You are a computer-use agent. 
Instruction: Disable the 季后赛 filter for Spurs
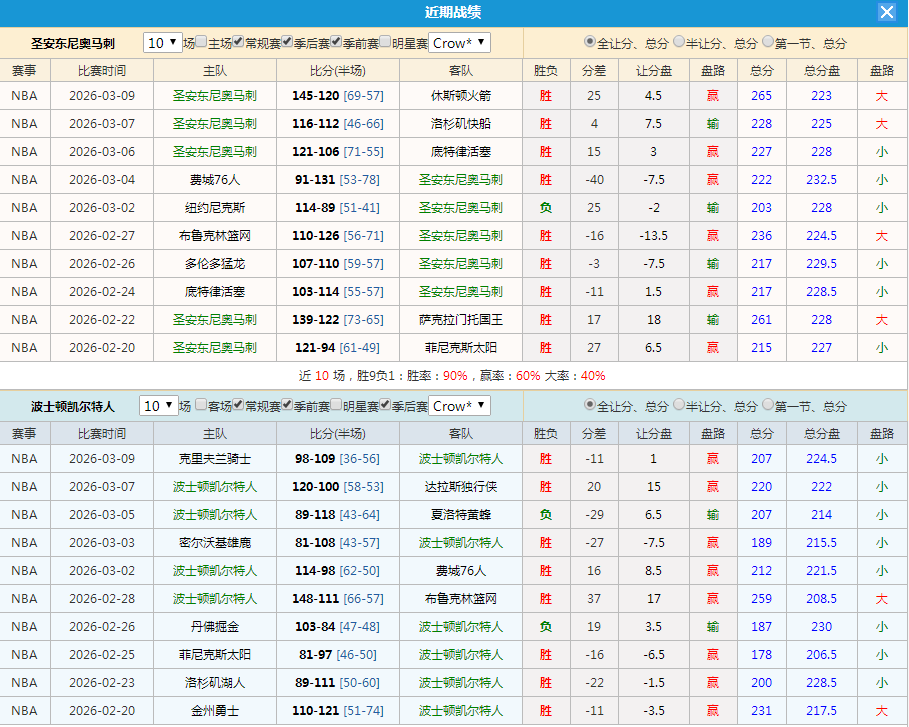click(x=286, y=41)
